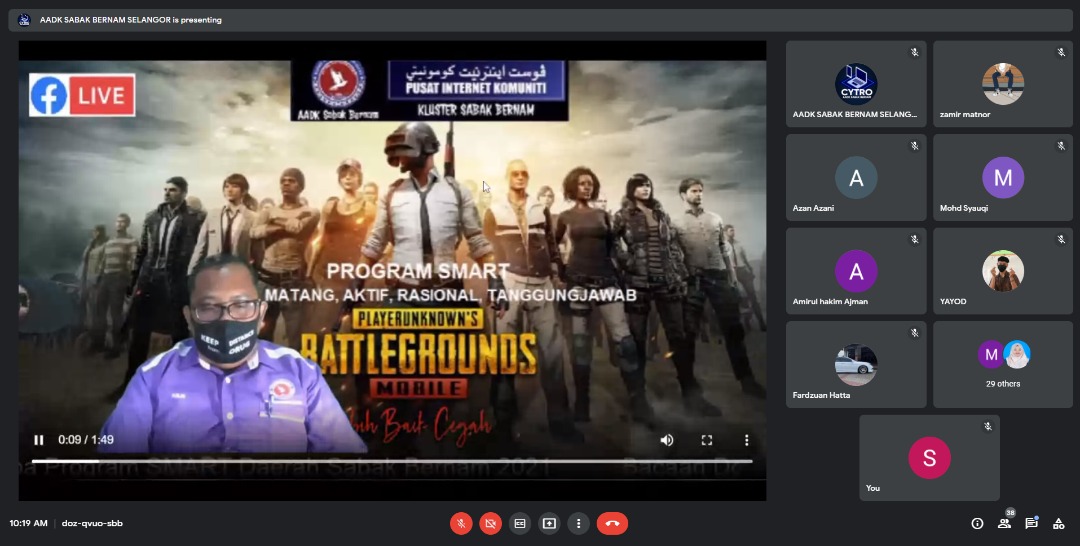Unmute your microphone in the call controls
This screenshot has width=1080, height=546.
461,523
